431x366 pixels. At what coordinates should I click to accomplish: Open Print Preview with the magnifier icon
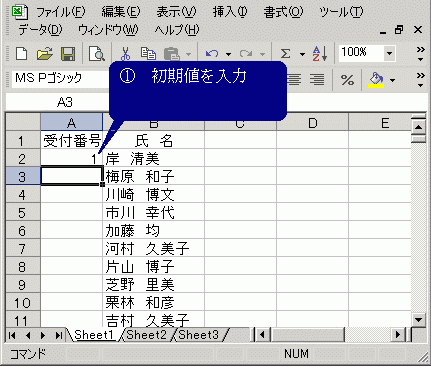click(96, 53)
